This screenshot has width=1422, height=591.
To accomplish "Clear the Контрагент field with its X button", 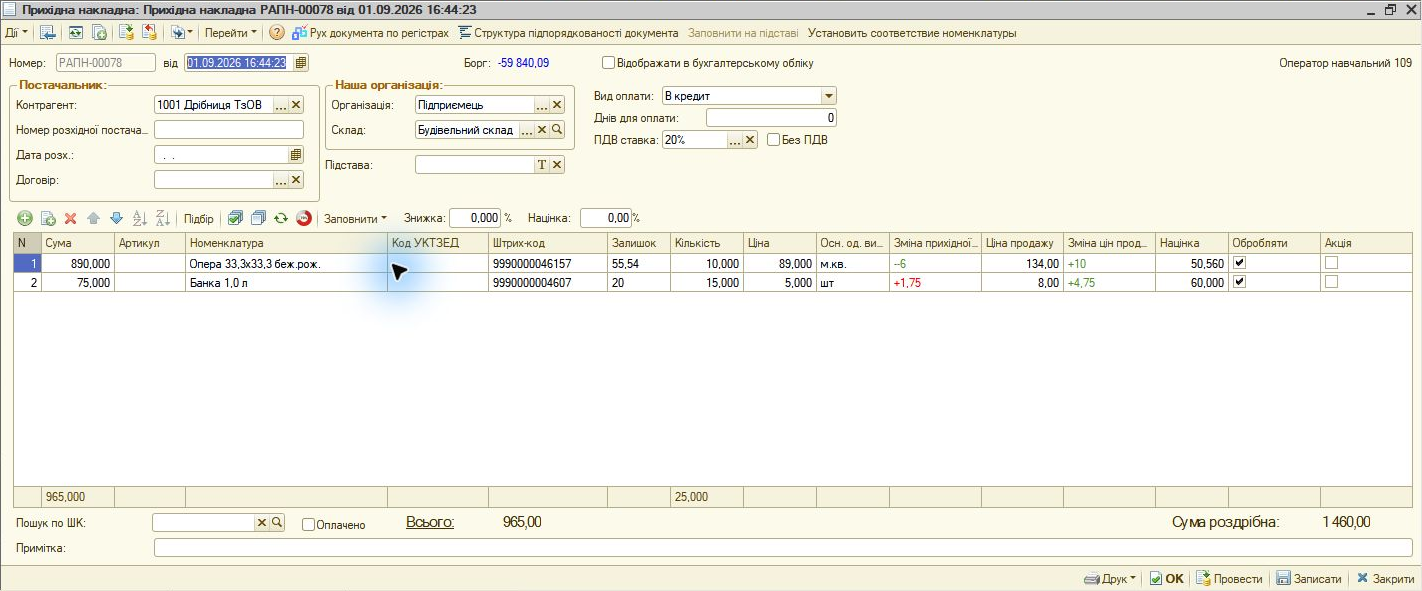I will click(x=296, y=104).
